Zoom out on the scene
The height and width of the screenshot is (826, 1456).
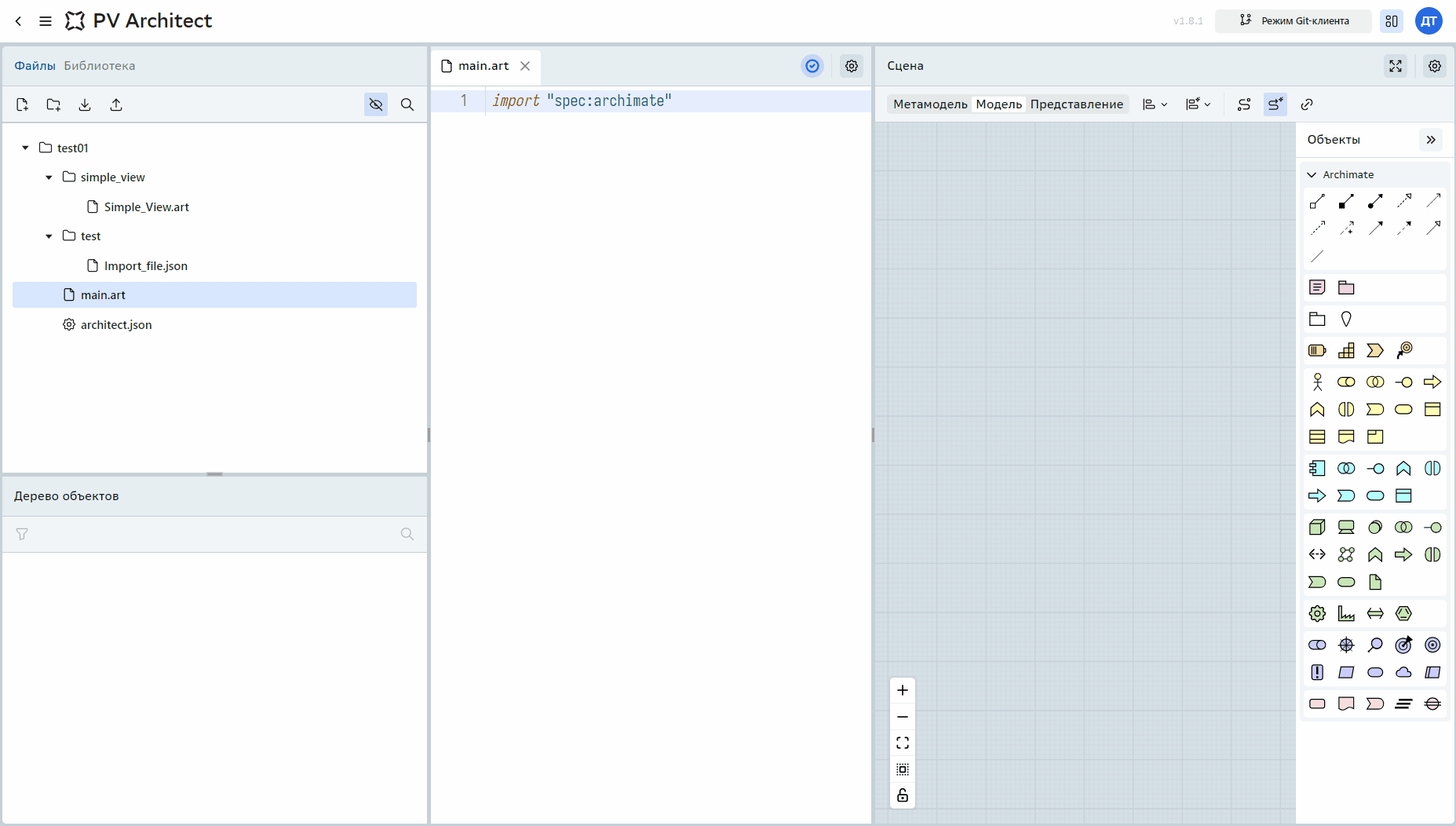(903, 717)
